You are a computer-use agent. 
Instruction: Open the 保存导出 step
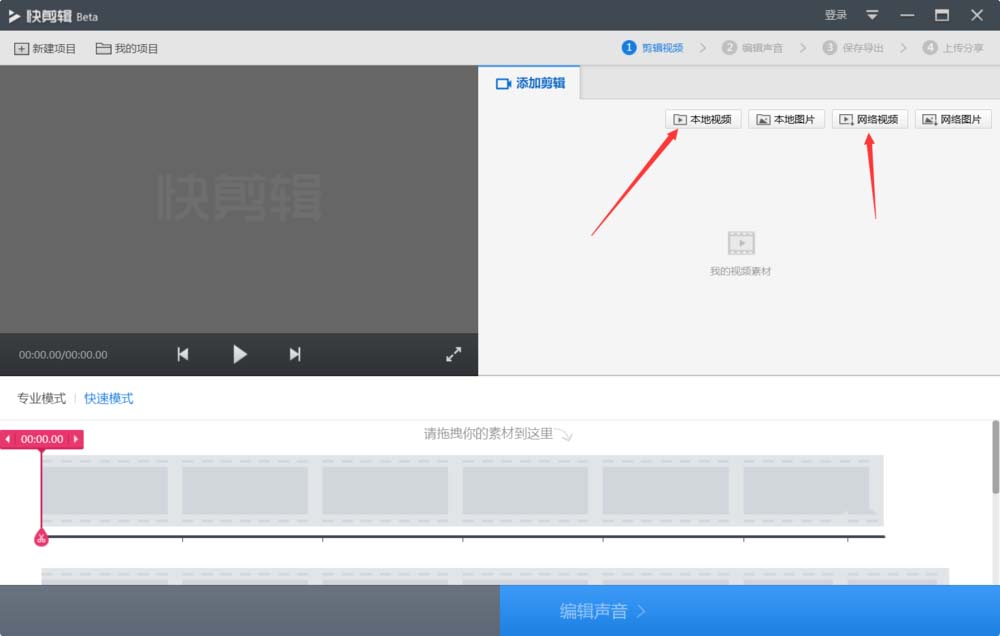855,46
